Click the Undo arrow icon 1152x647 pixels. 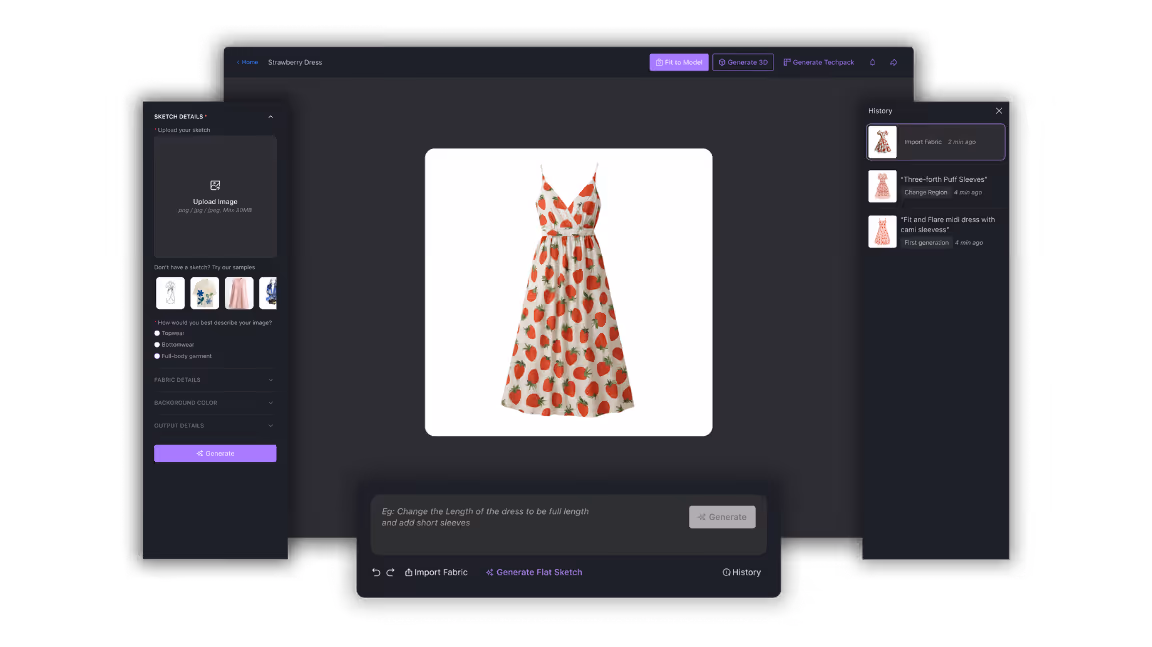click(x=376, y=571)
